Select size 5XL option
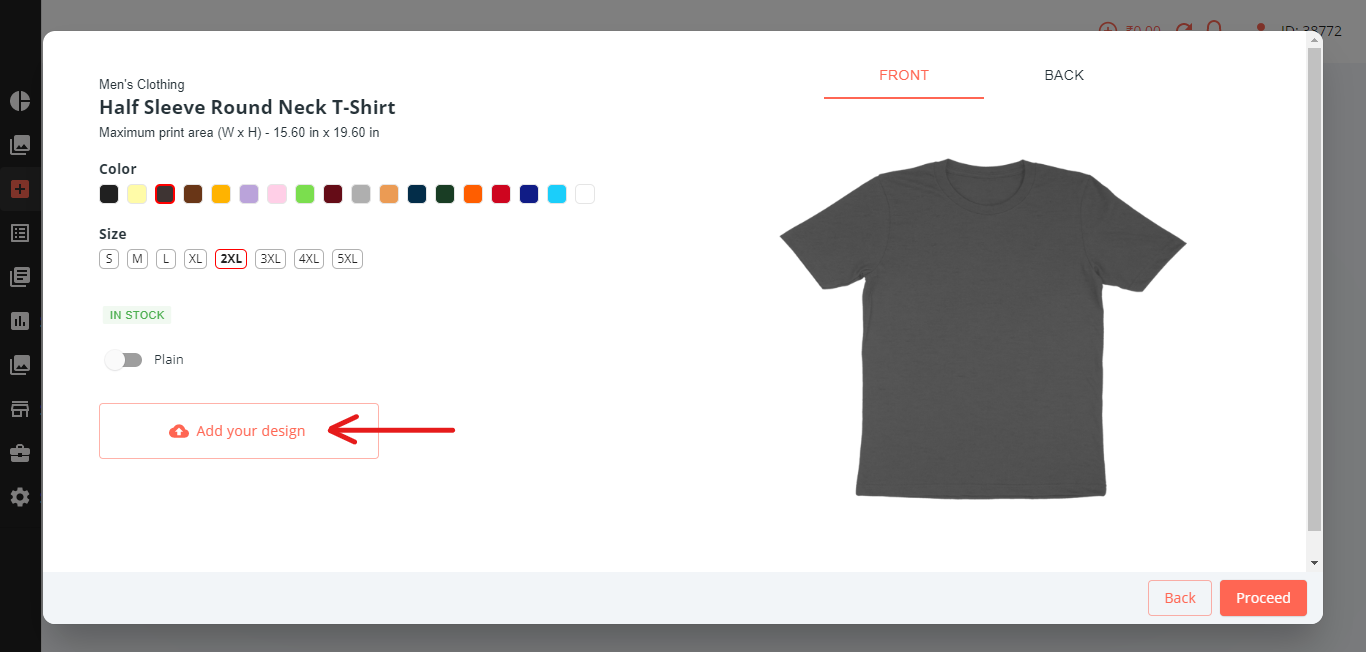This screenshot has width=1366, height=652. coord(347,259)
